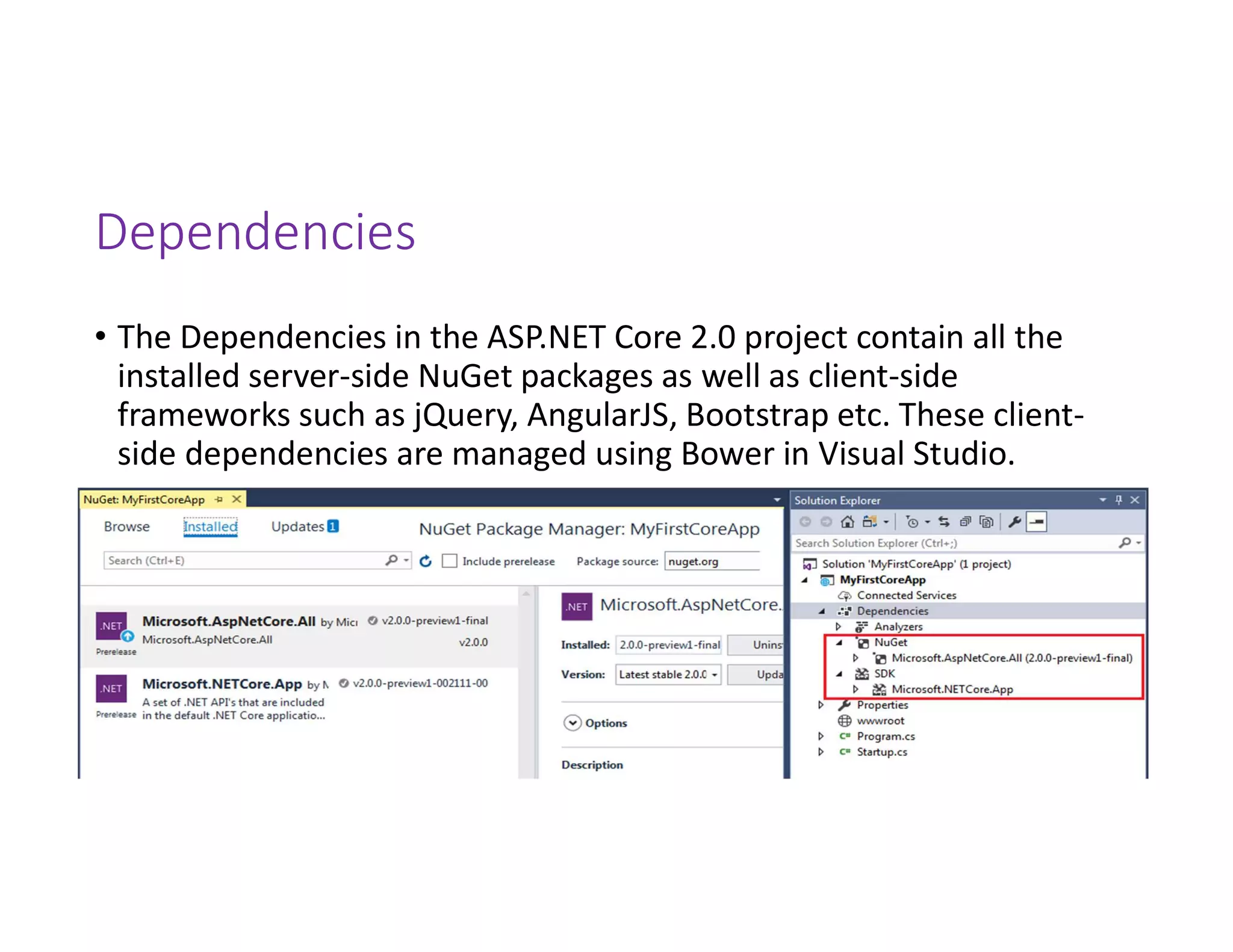Select Connected Services in the tree
This screenshot has width=1233, height=952.
click(x=907, y=595)
